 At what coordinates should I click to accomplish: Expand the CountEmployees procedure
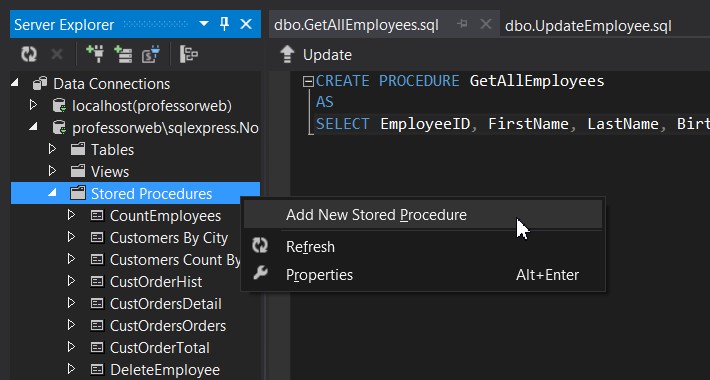[x=71, y=215]
